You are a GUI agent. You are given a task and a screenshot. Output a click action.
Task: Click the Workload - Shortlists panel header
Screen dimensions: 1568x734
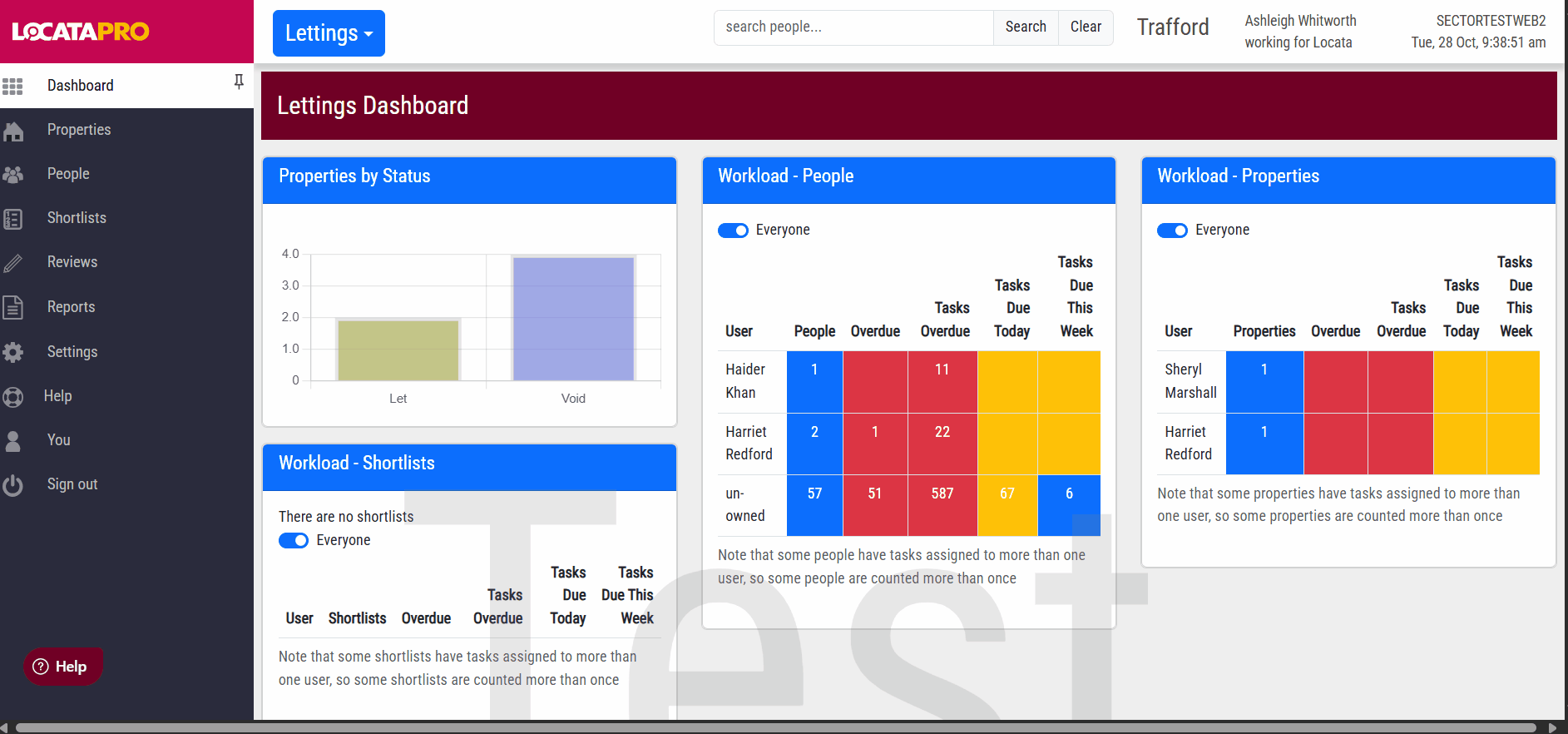(x=469, y=468)
